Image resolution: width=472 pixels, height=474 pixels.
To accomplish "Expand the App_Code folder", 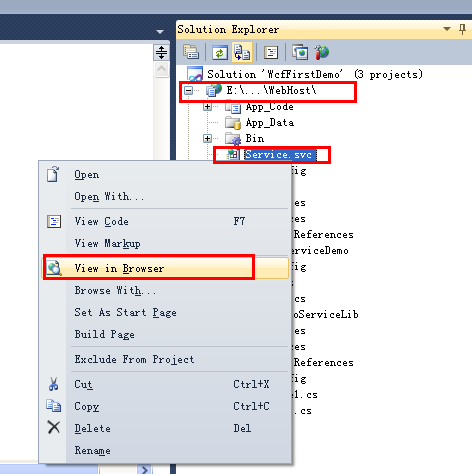I will point(207,107).
